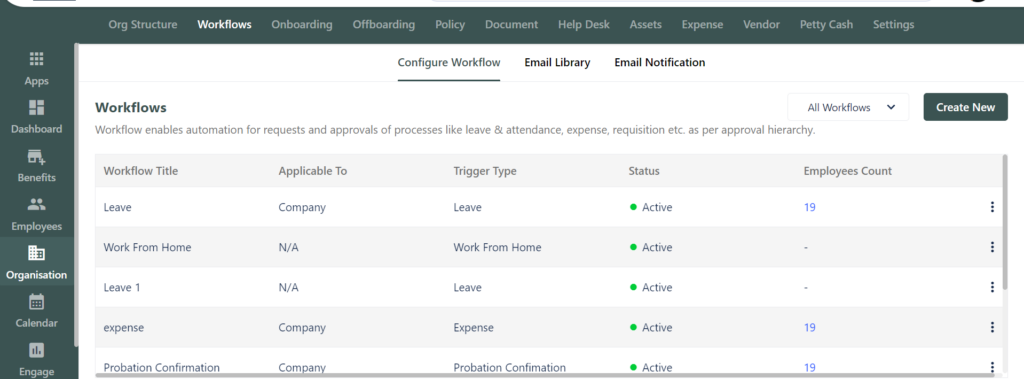The height and width of the screenshot is (379, 1024).
Task: Open three-dot menu for Probation Confirmation row
Action: tap(992, 367)
